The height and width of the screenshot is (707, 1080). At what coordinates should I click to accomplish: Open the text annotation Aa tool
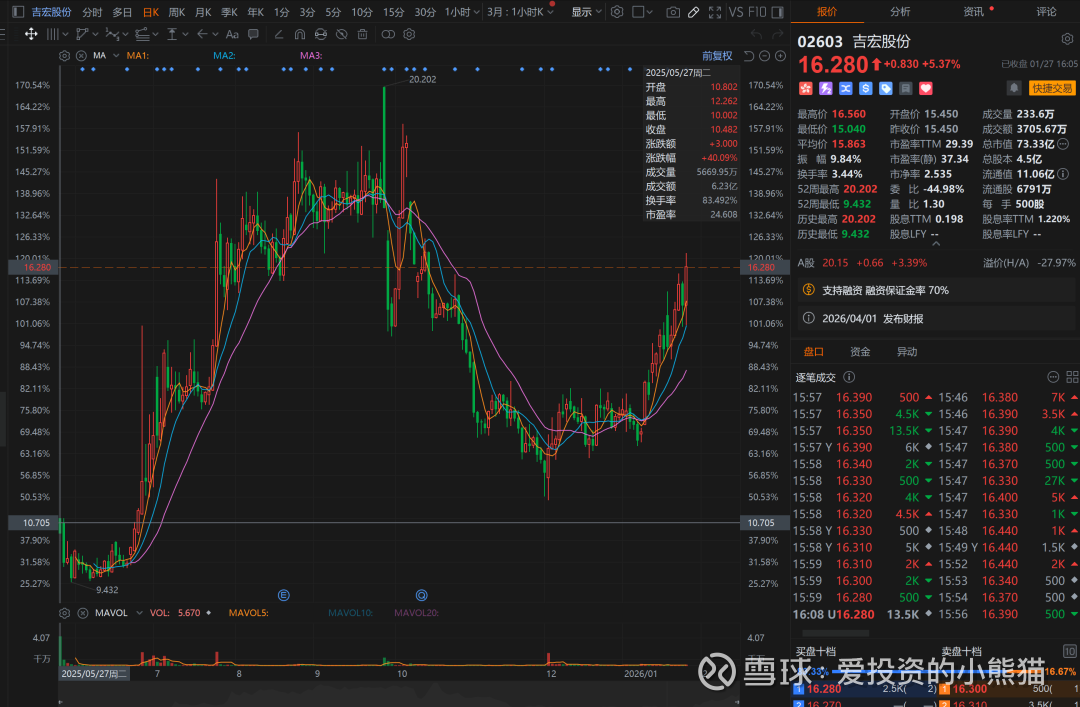232,34
